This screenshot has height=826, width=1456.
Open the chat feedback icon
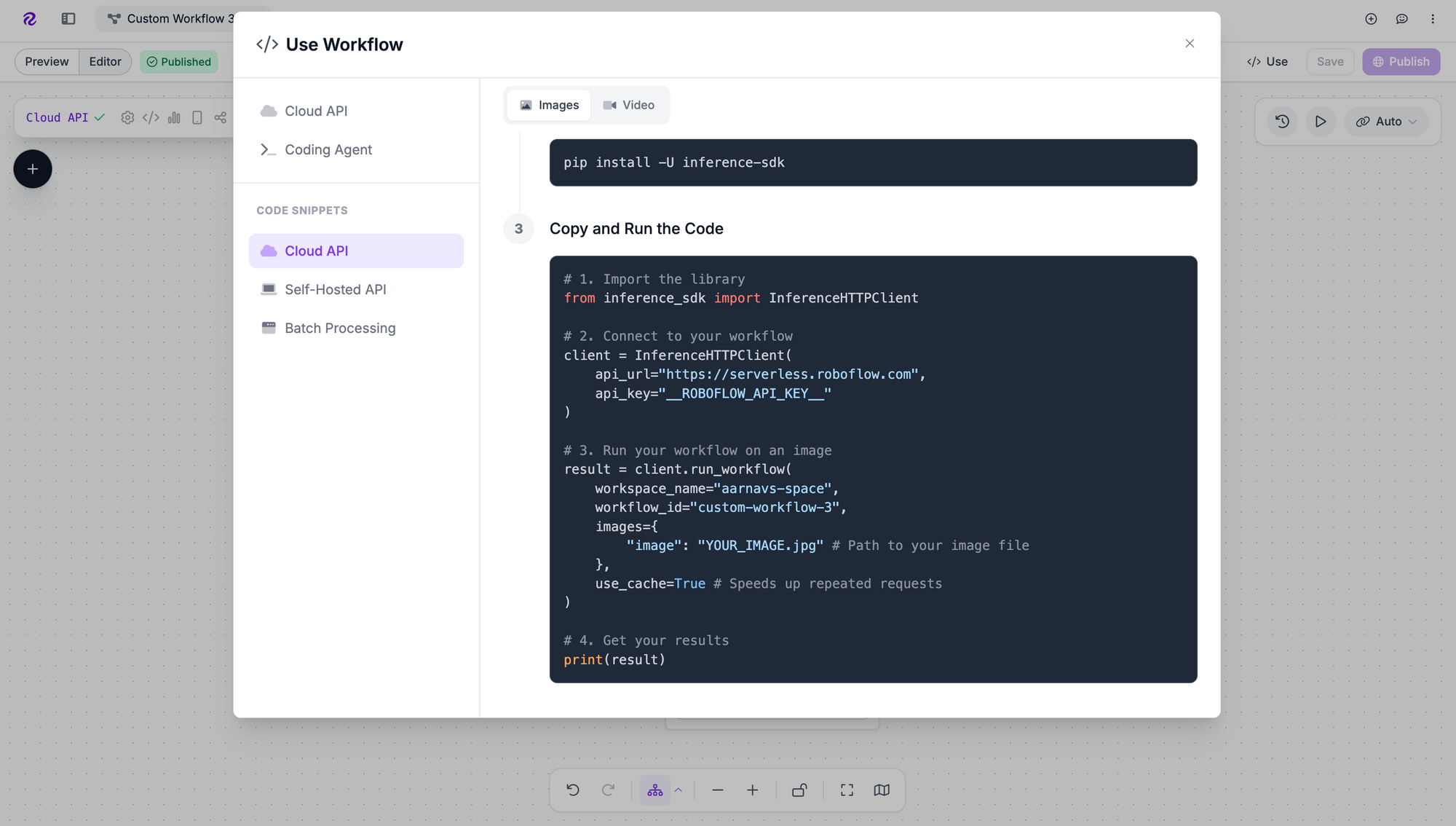[x=1401, y=19]
